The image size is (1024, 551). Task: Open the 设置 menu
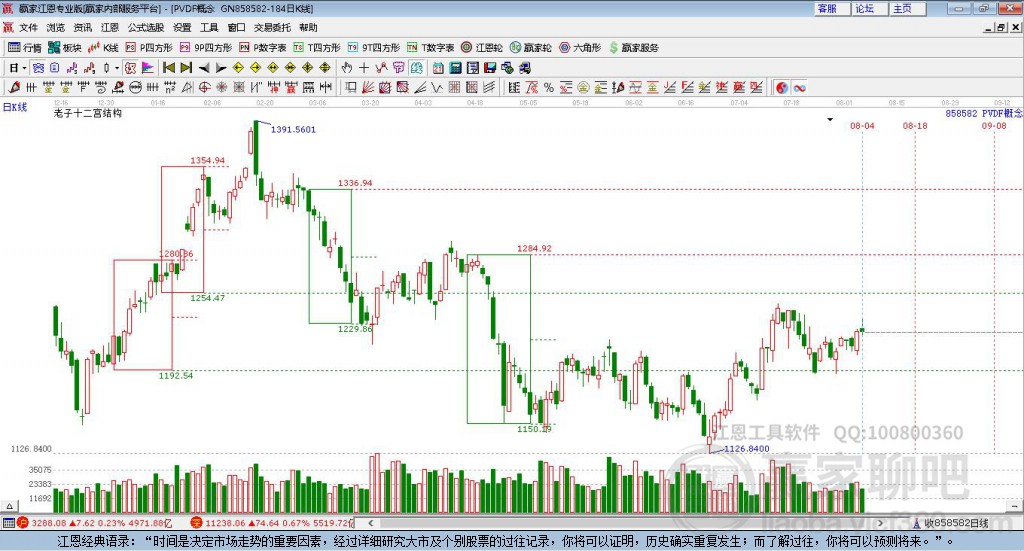pyautogui.click(x=182, y=27)
